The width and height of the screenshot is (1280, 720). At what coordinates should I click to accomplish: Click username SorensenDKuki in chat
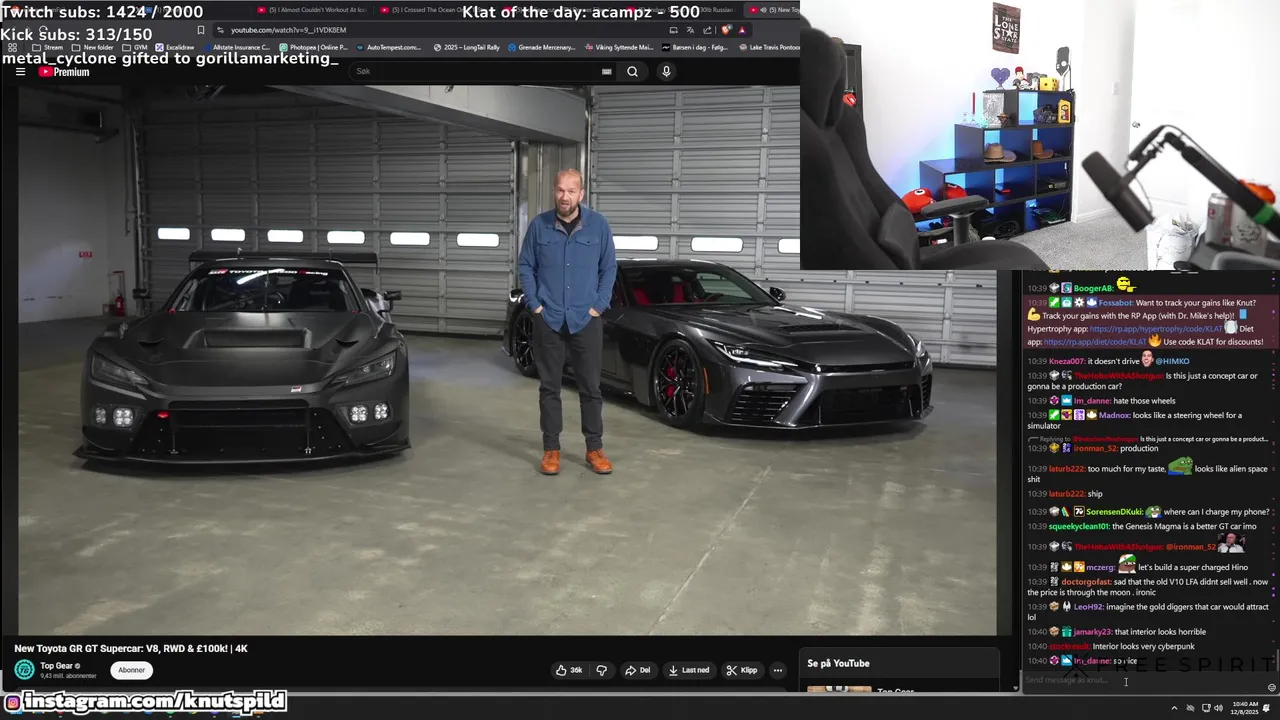coord(1114,512)
